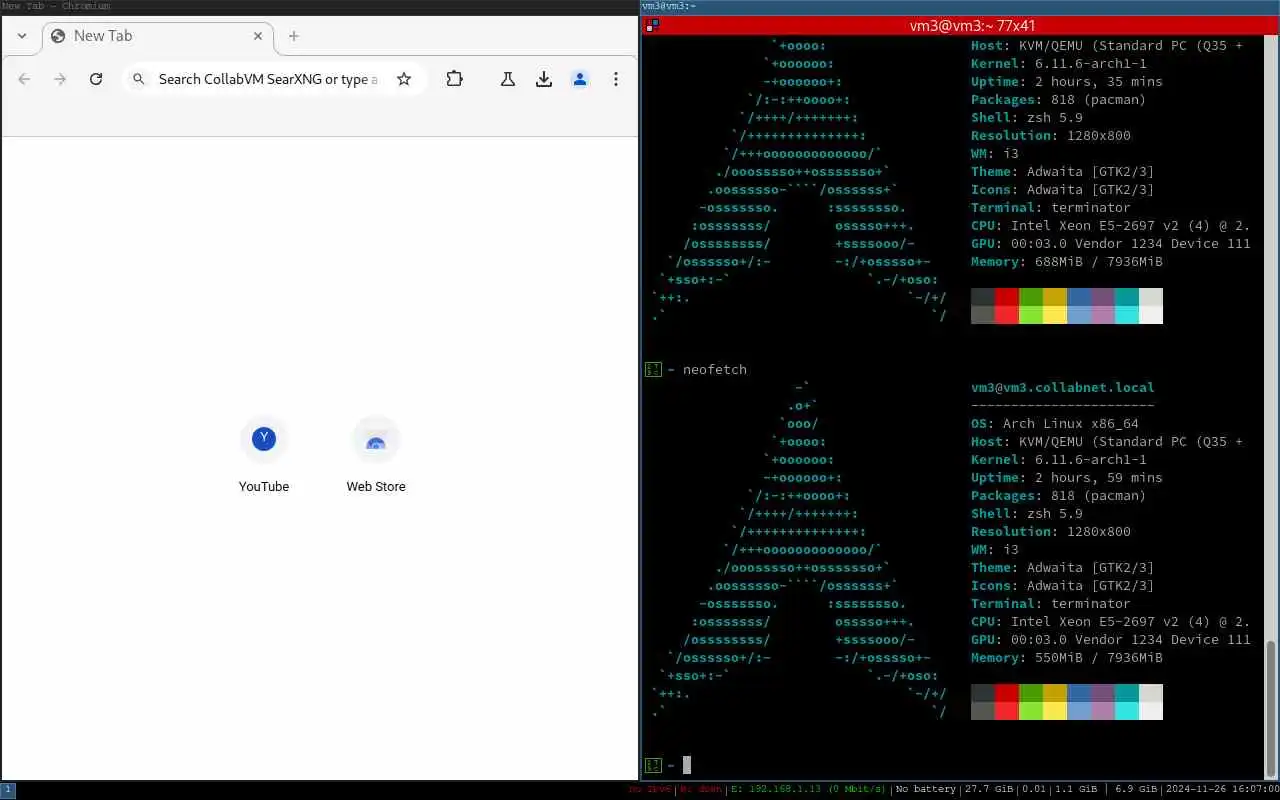Click dark red swatch under Memory: 550MiB
Image resolution: width=1280 pixels, height=800 pixels.
[1007, 693]
